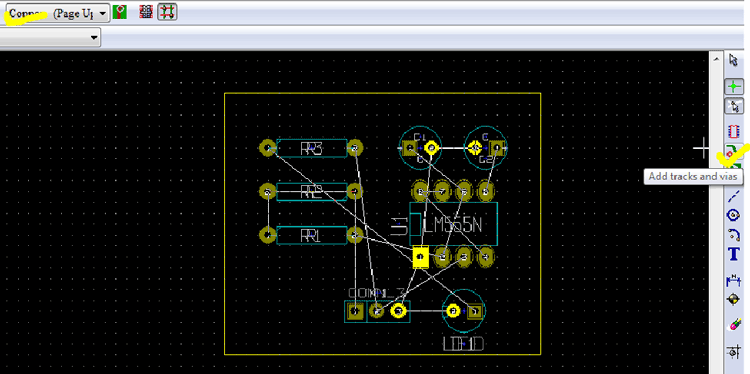Screen dimensions: 750x374
Task: Click the R3 resistor body
Action: pos(311,148)
